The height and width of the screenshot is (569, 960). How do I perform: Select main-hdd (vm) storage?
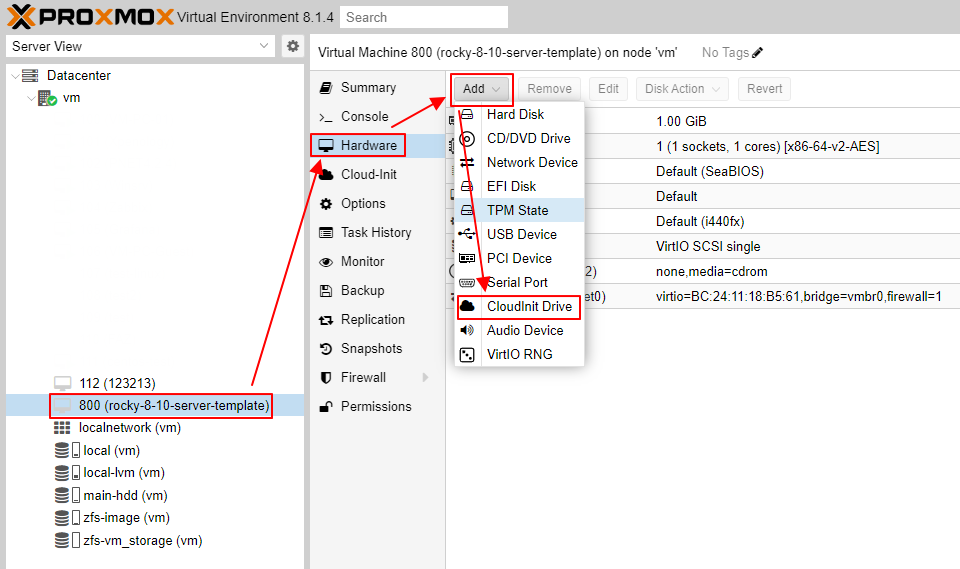155,496
